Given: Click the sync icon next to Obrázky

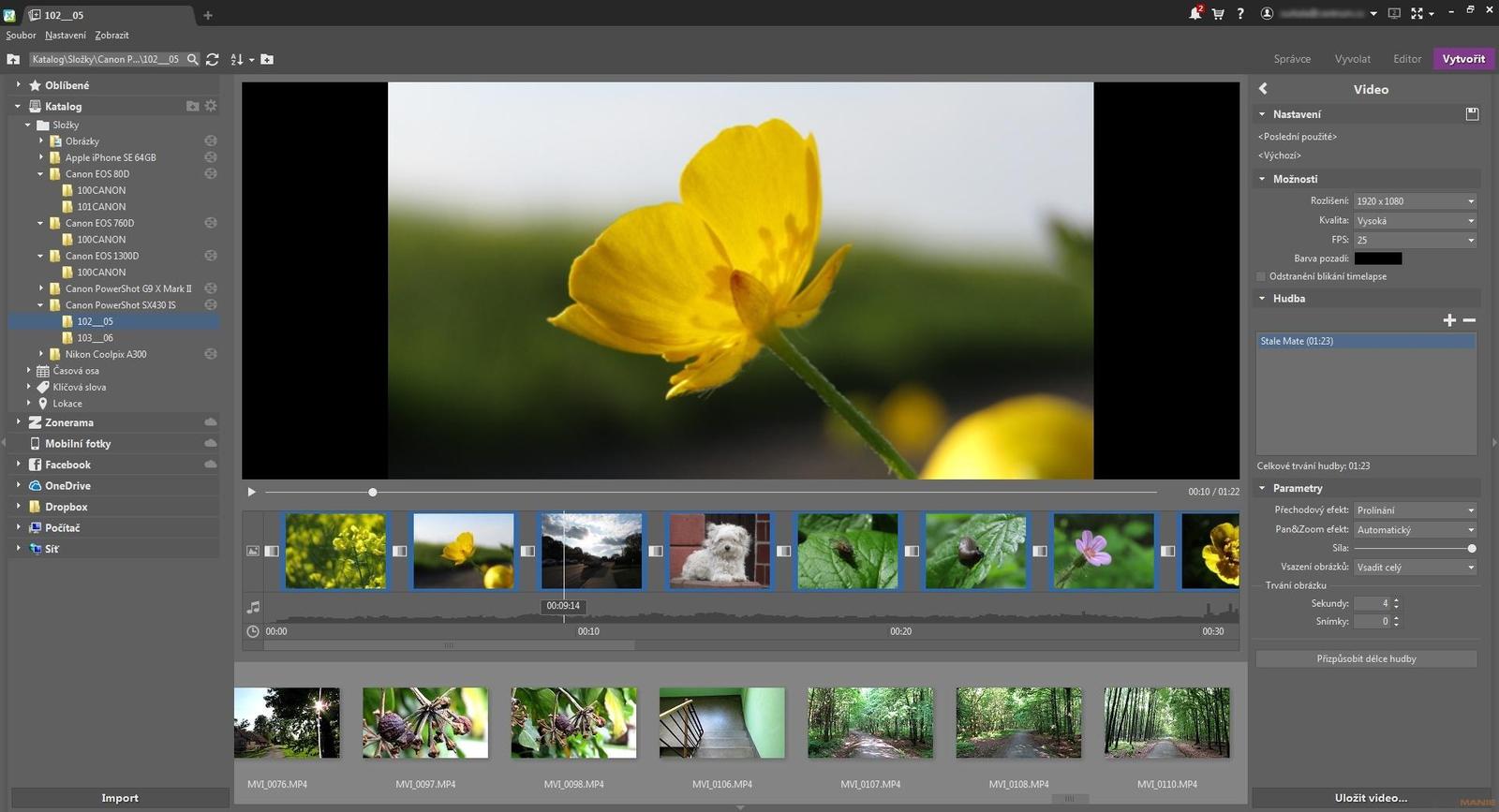Looking at the screenshot, I should pyautogui.click(x=211, y=140).
